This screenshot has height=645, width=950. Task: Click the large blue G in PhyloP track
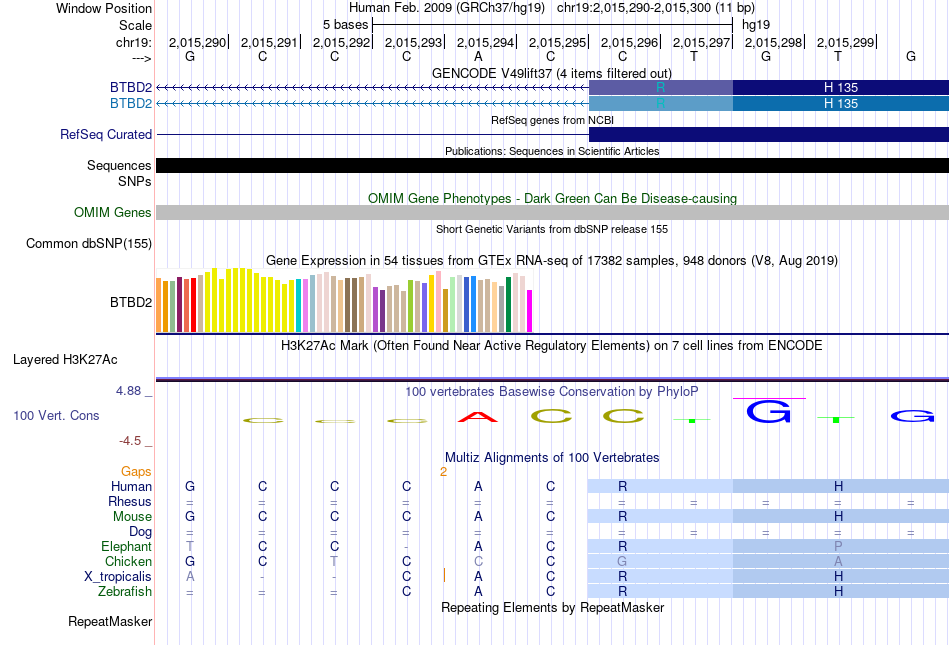click(x=769, y=411)
